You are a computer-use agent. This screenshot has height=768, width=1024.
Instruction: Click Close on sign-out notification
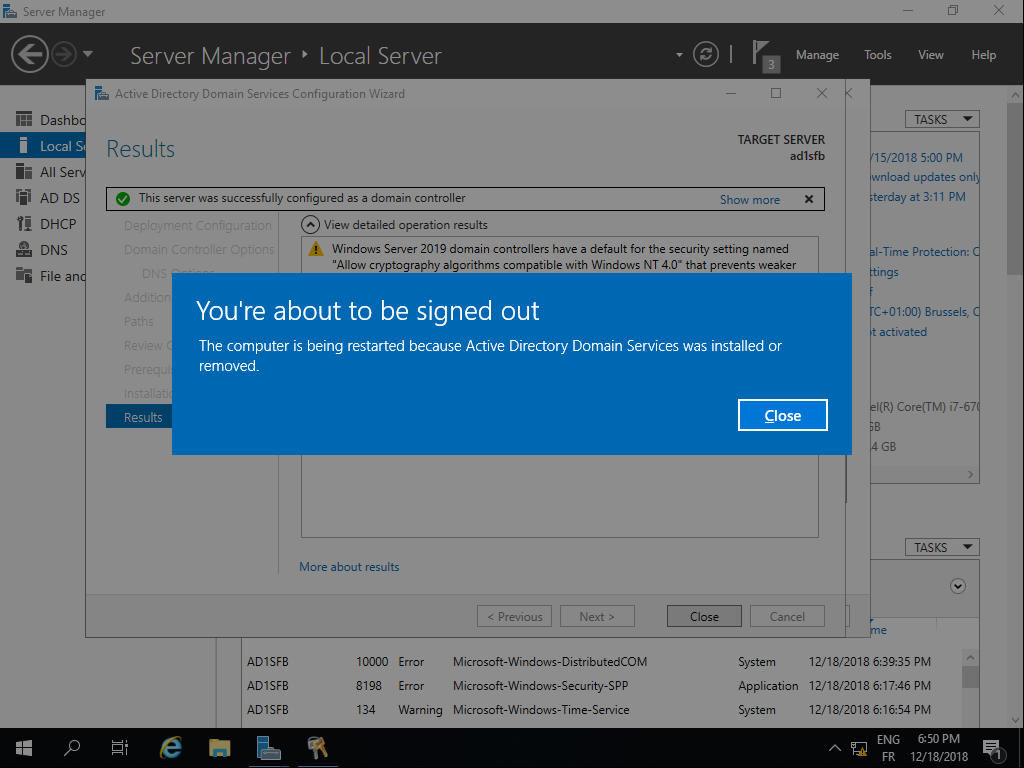tap(782, 415)
